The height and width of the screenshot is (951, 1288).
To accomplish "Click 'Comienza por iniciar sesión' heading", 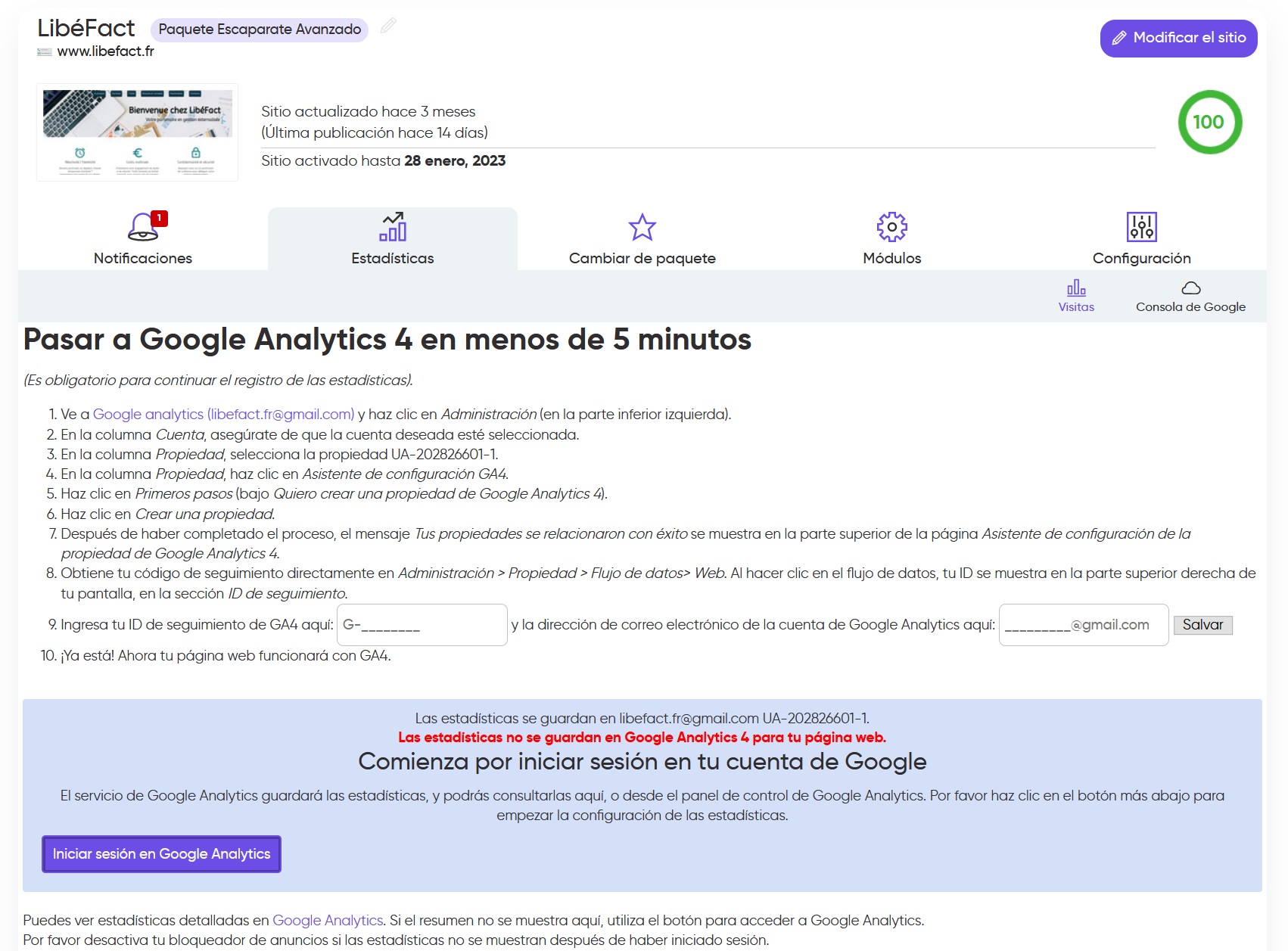I will pyautogui.click(x=642, y=761).
